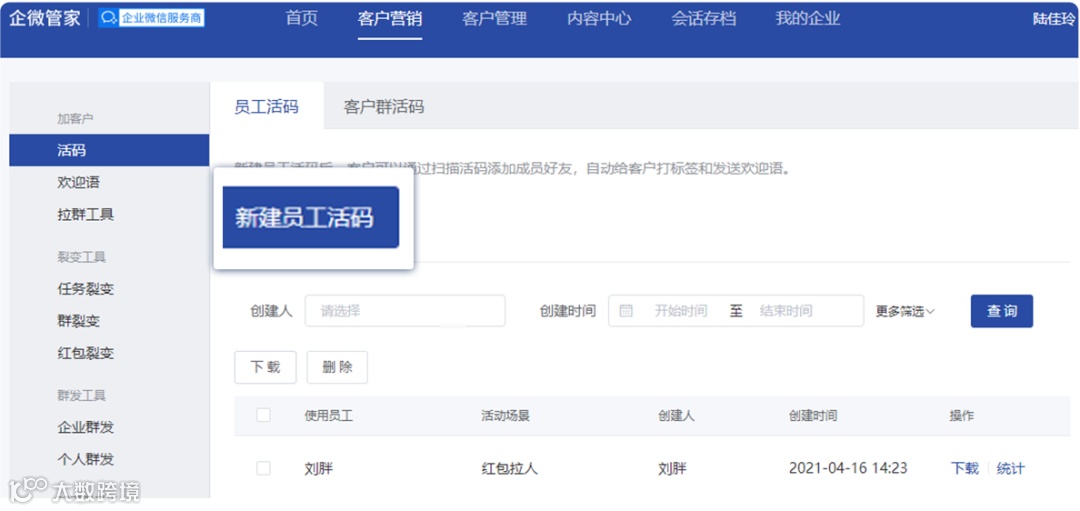Viewport: 1080px width, 511px height.
Task: Toggle the select-all checkbox in table header
Action: (x=263, y=415)
